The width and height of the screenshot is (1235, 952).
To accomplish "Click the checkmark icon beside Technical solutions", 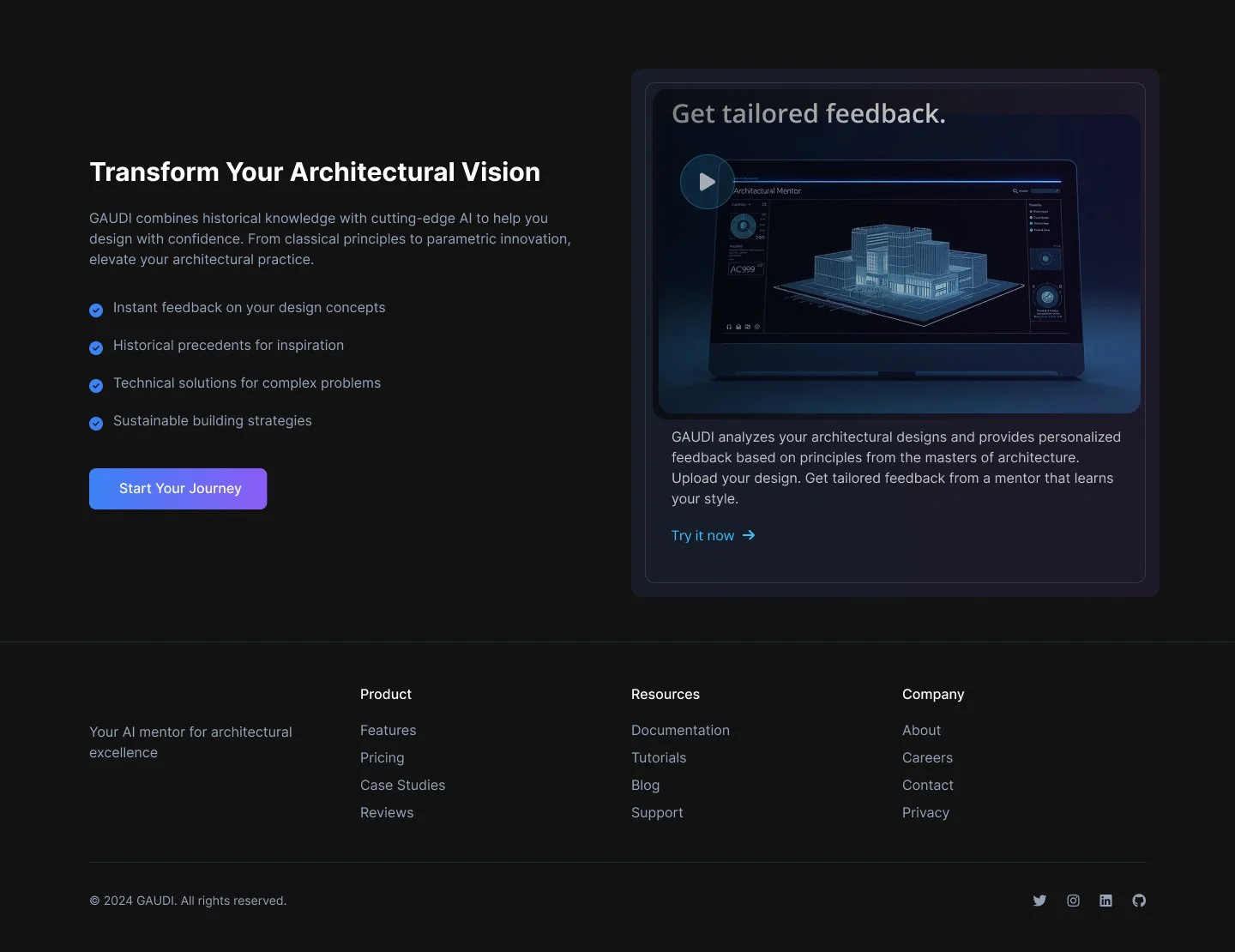I will [96, 385].
